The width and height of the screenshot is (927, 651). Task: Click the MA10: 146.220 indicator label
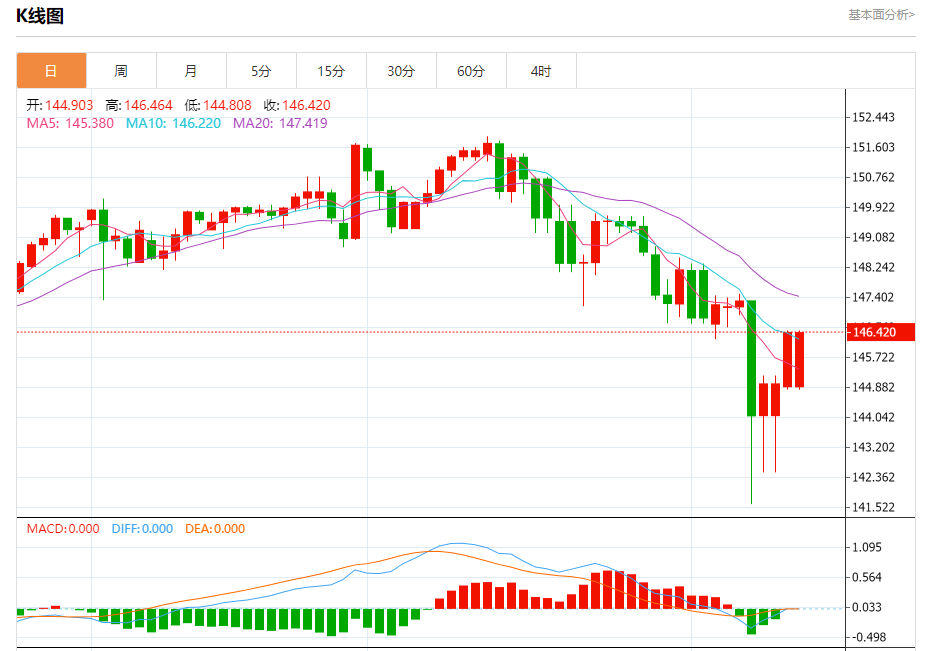[173, 123]
